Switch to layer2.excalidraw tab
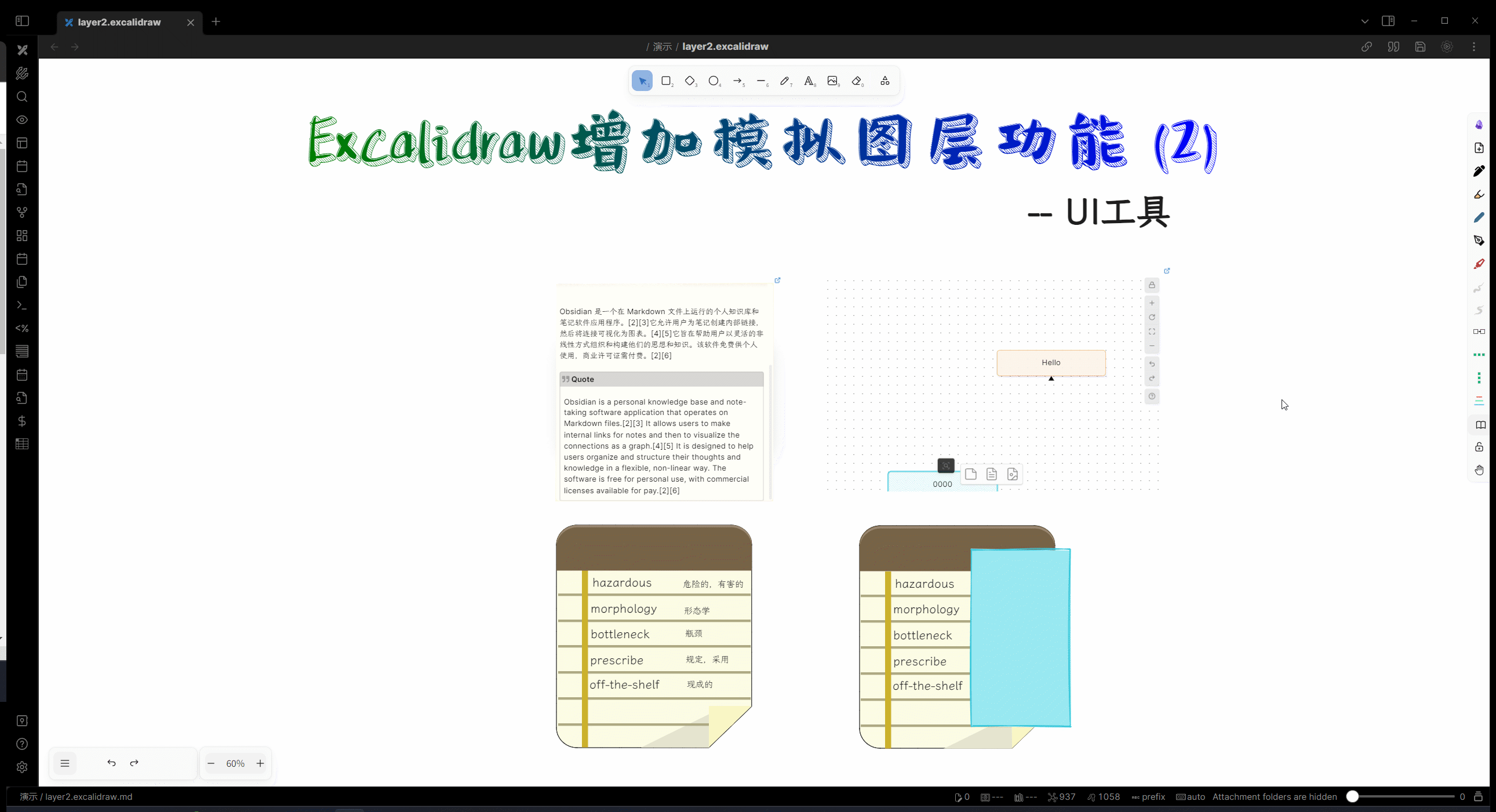This screenshot has width=1496, height=812. coord(119,22)
